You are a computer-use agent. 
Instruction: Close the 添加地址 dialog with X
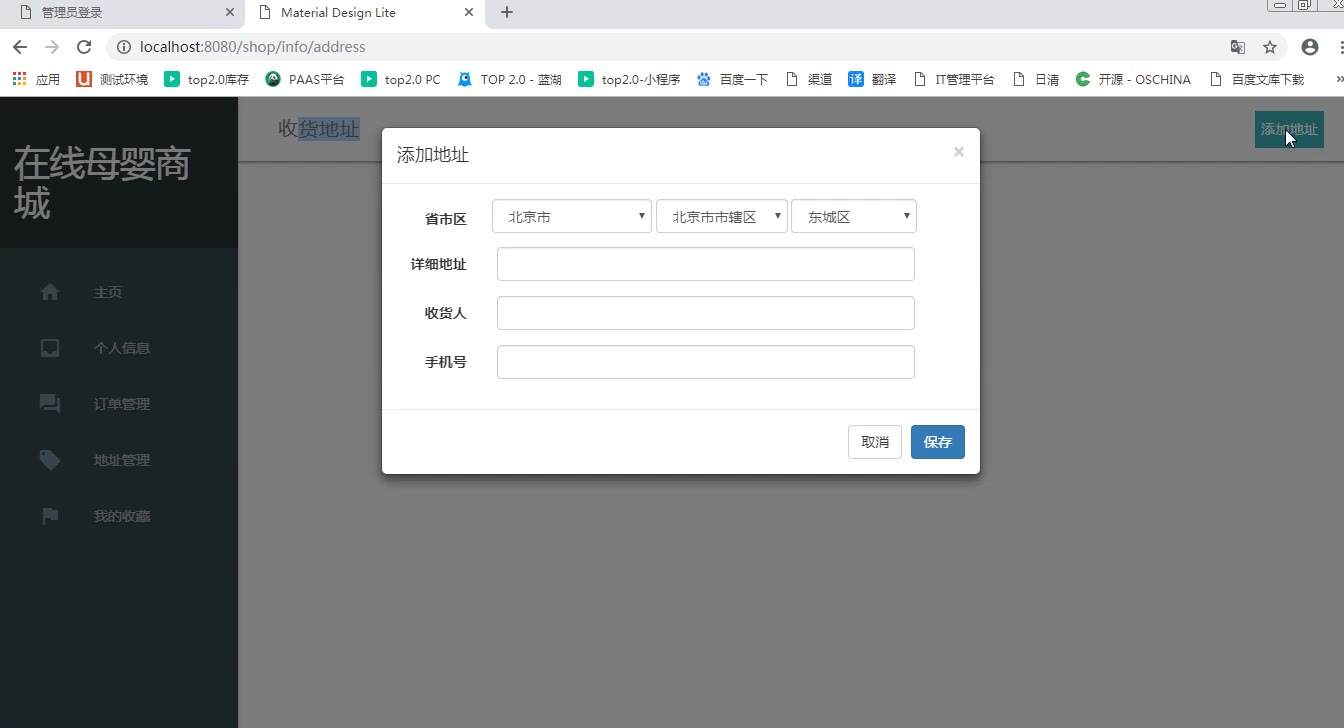click(x=958, y=152)
